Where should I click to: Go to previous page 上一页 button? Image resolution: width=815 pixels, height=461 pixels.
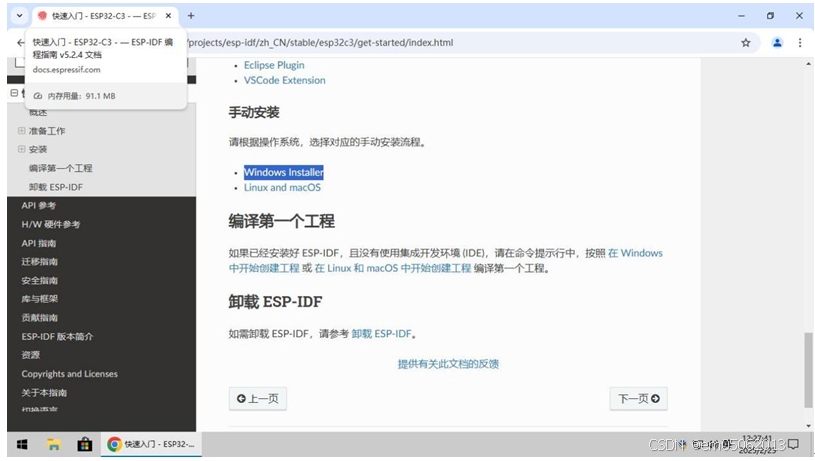tap(258, 399)
